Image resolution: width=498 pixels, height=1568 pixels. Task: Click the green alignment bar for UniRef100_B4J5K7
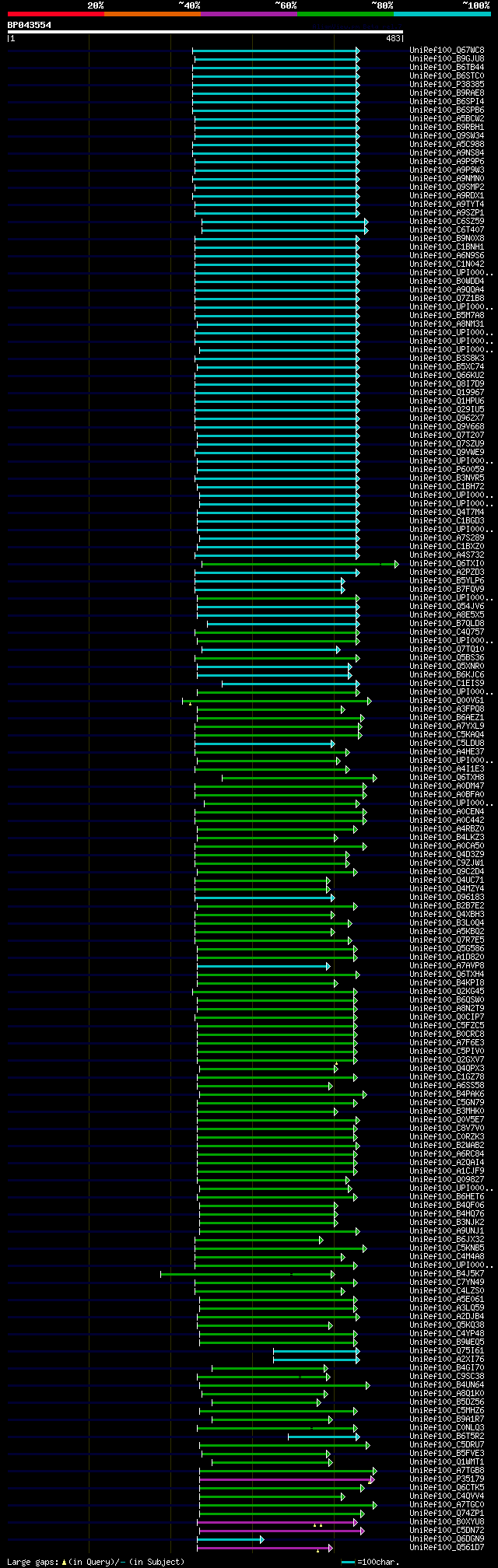[247, 1273]
